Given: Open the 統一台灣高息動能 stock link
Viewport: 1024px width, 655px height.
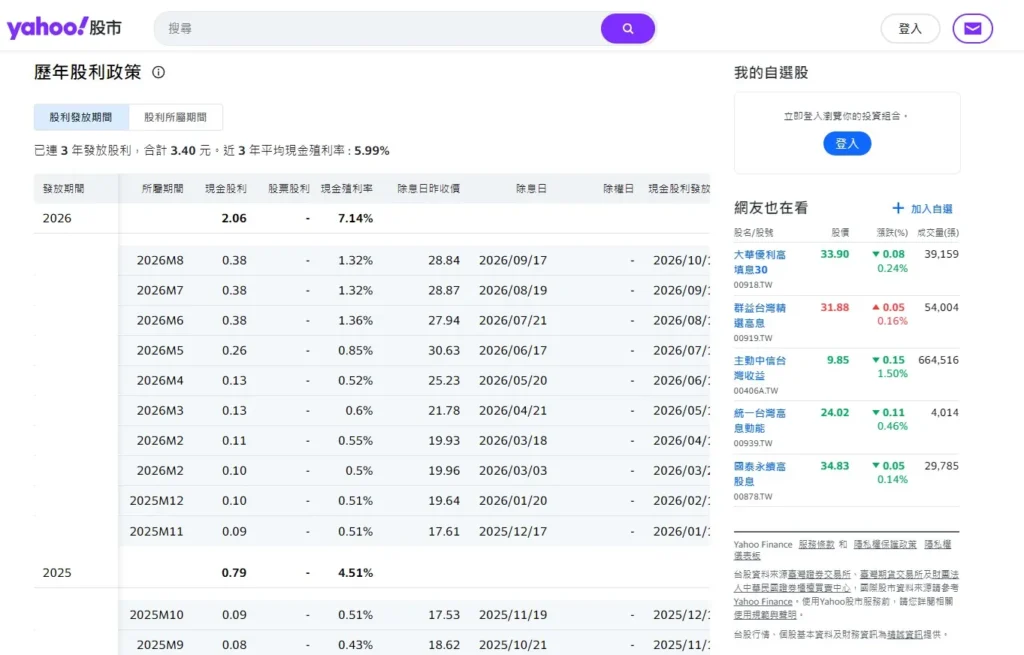Looking at the screenshot, I should coord(760,421).
